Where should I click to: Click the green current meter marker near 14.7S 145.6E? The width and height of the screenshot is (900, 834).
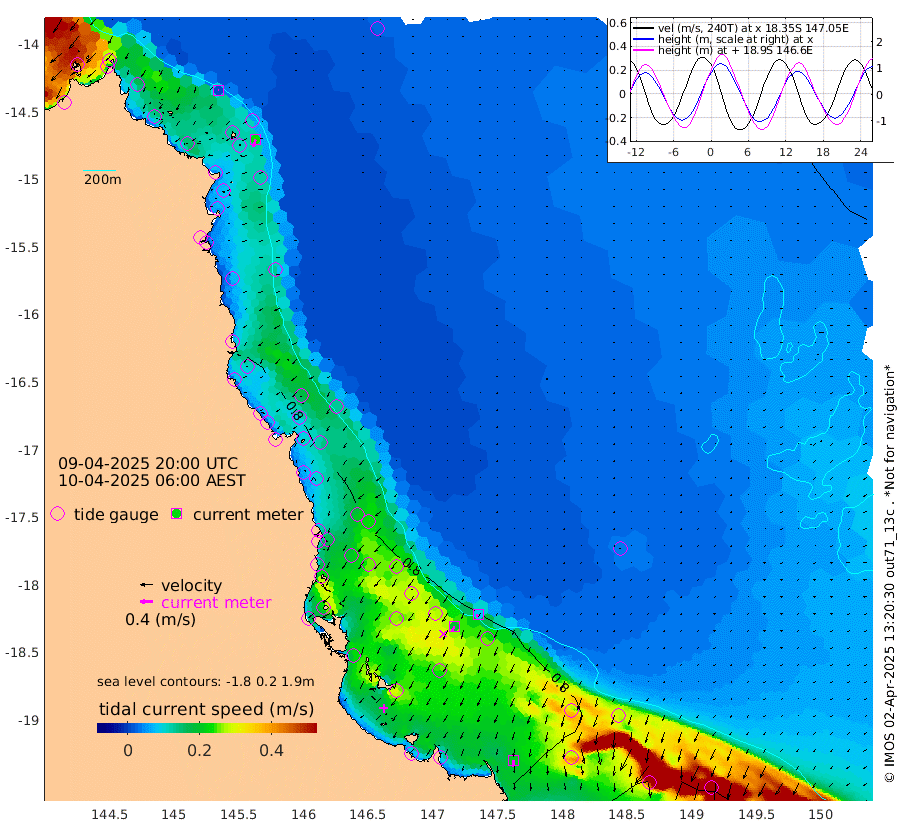[255, 139]
